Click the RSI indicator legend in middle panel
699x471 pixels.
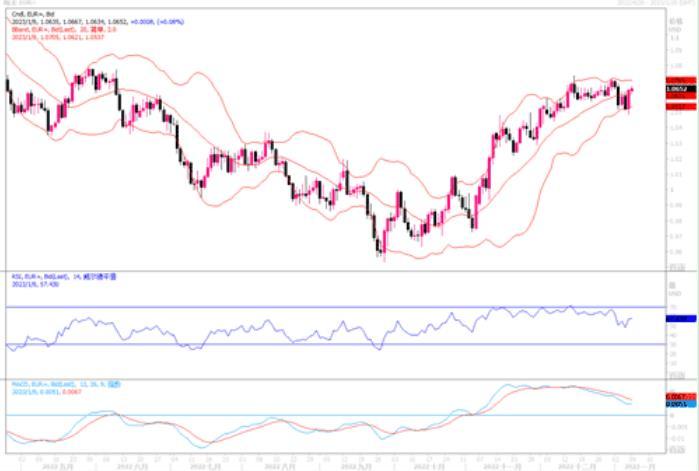[x=50, y=278]
